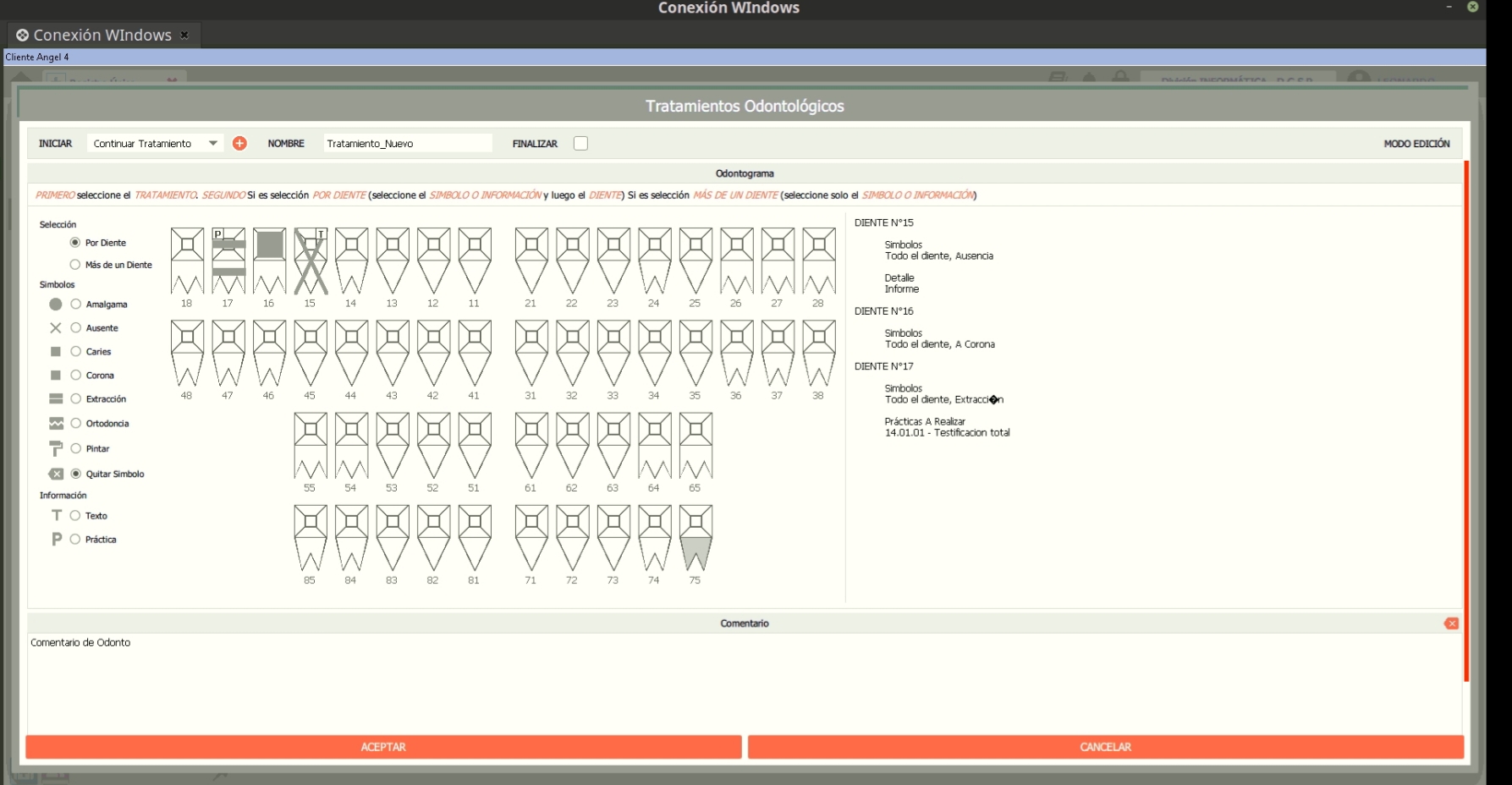This screenshot has width=1512, height=785.
Task: Switch to the Conexión WIndows tab
Action: coord(102,36)
